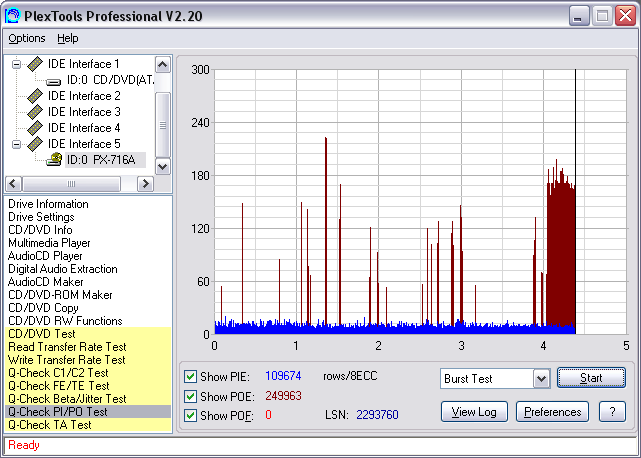This screenshot has height=458, width=641.
Task: Open CD/DVD Info
Action: pyautogui.click(x=40, y=230)
